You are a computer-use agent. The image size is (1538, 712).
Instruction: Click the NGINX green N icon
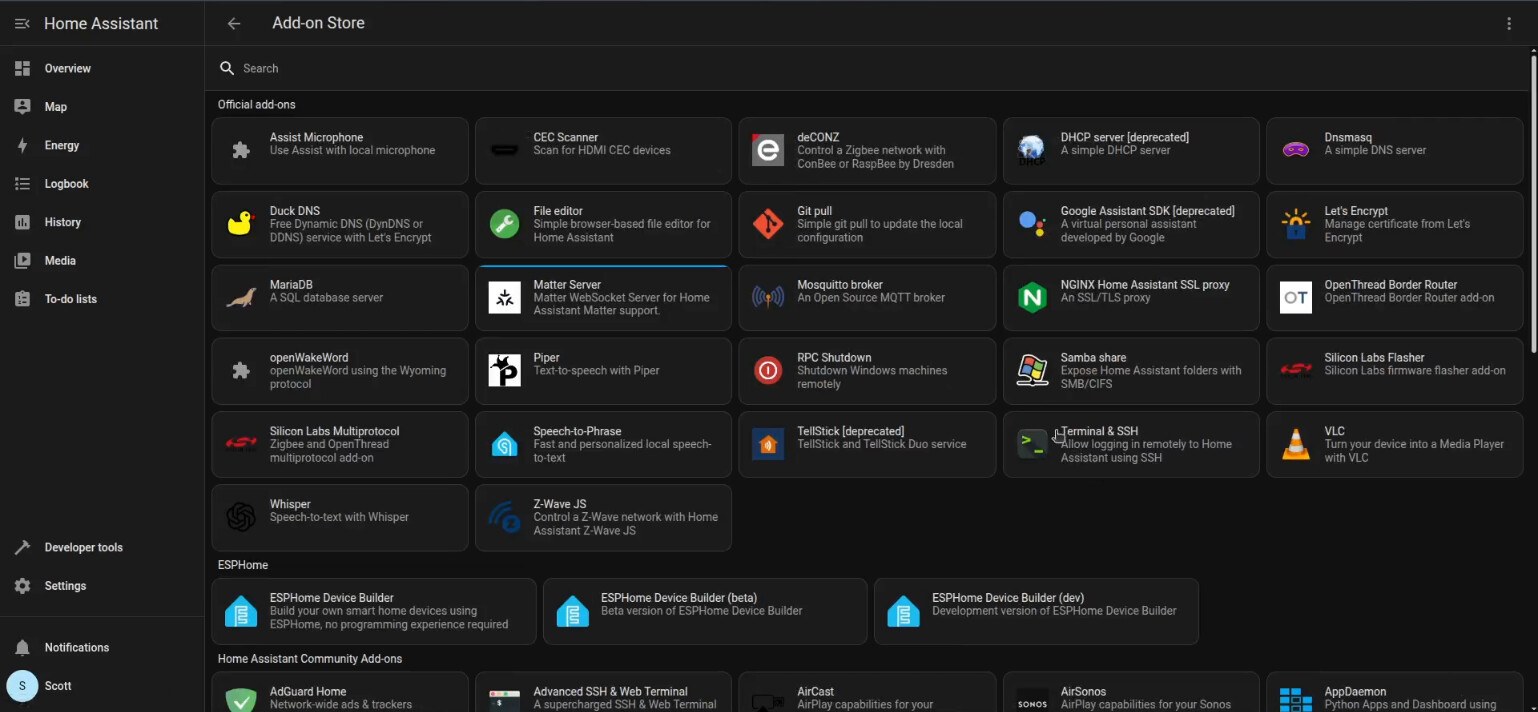pyautogui.click(x=1032, y=298)
